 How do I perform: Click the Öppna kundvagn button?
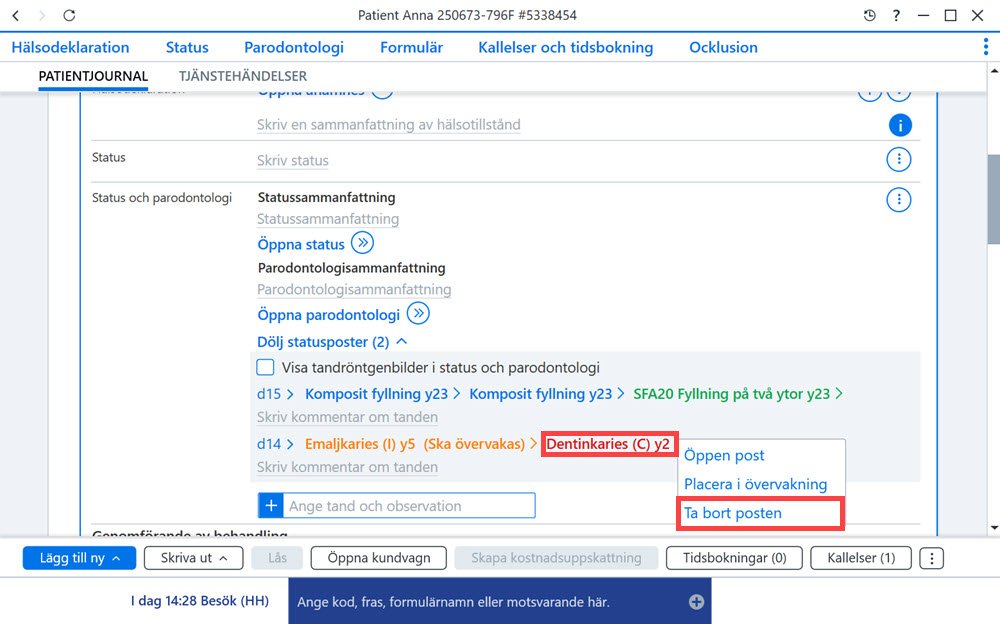point(379,558)
